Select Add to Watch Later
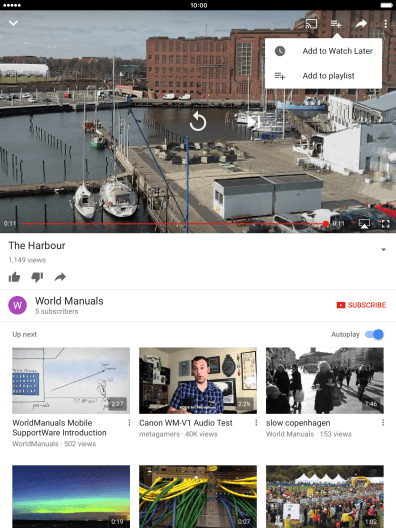Screen dimensions: 396x528 323,51
